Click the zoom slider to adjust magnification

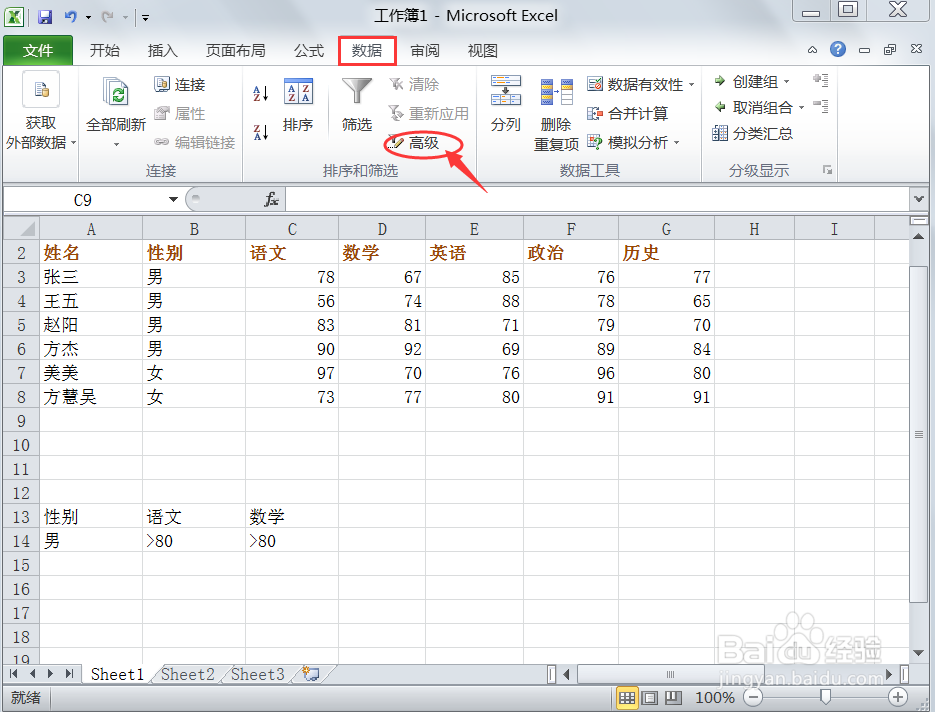[x=827, y=697]
